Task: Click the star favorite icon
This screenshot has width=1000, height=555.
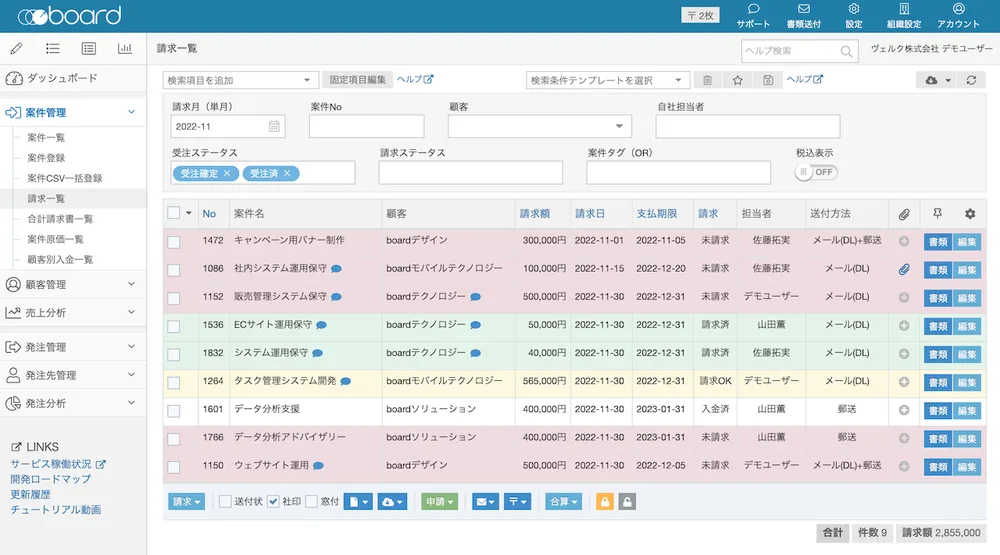Action: [737, 80]
